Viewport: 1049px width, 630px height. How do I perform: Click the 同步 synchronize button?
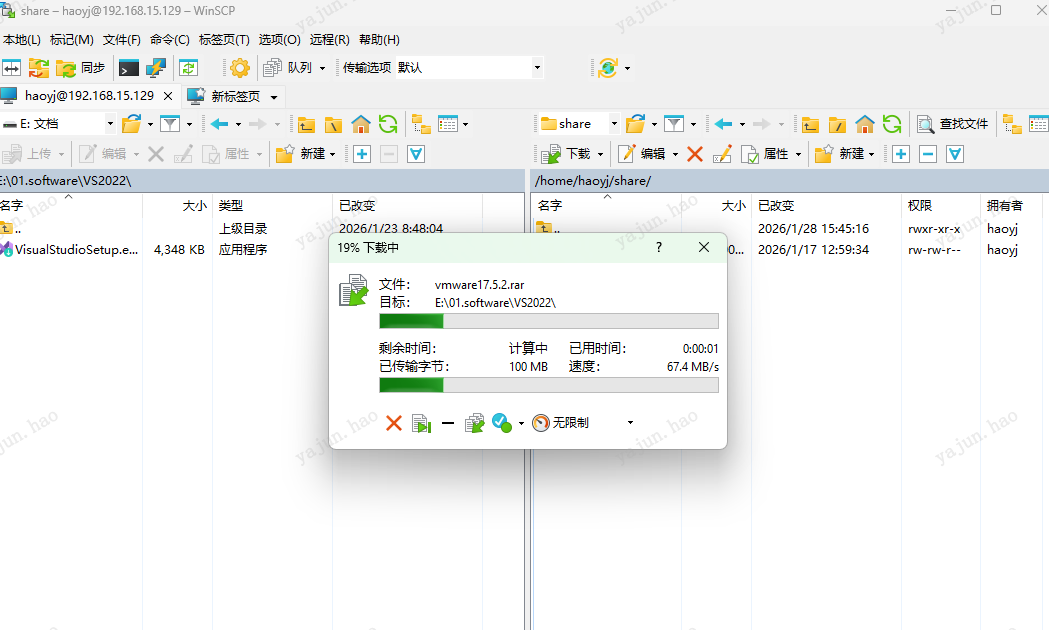(x=80, y=68)
